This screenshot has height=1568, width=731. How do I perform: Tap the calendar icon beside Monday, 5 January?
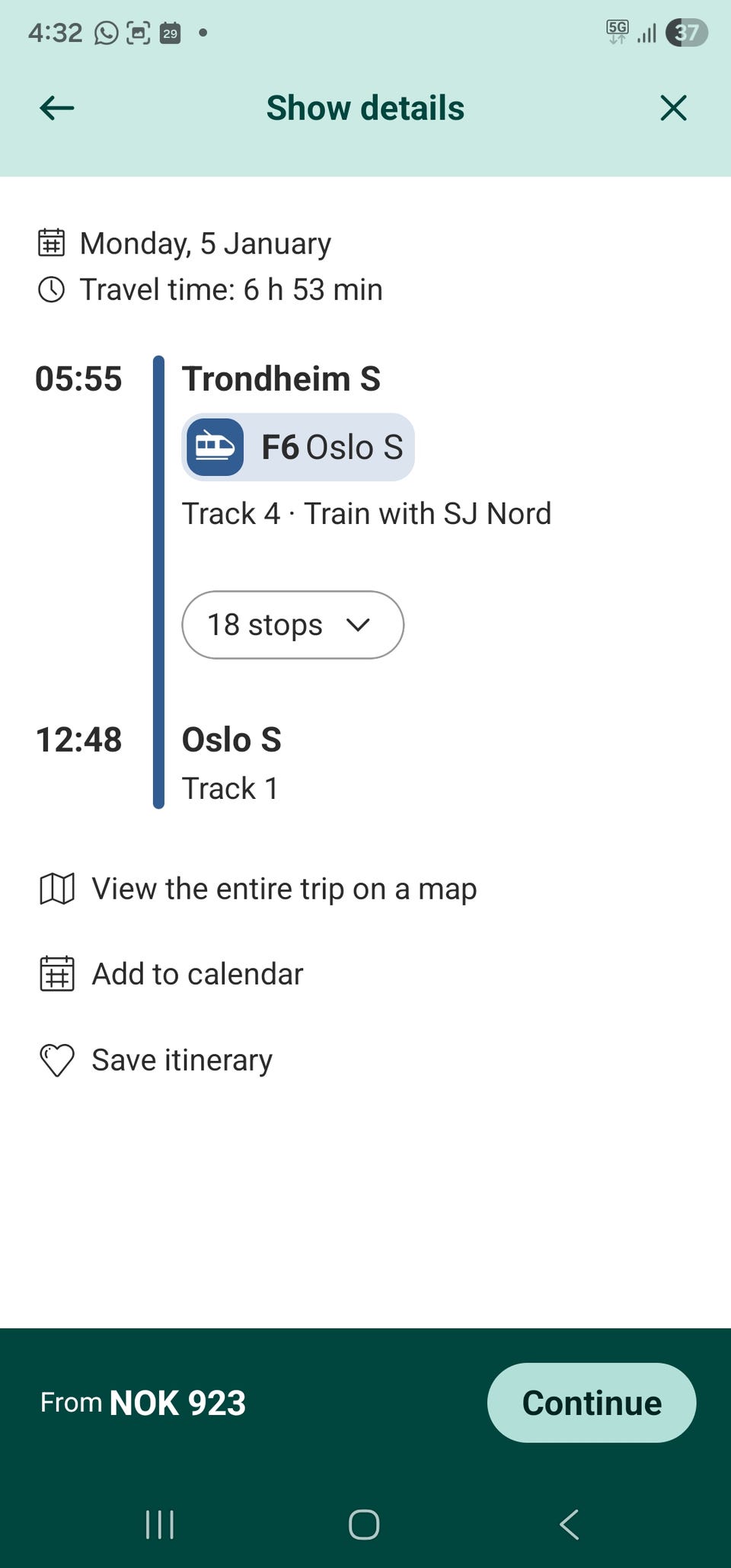(52, 244)
